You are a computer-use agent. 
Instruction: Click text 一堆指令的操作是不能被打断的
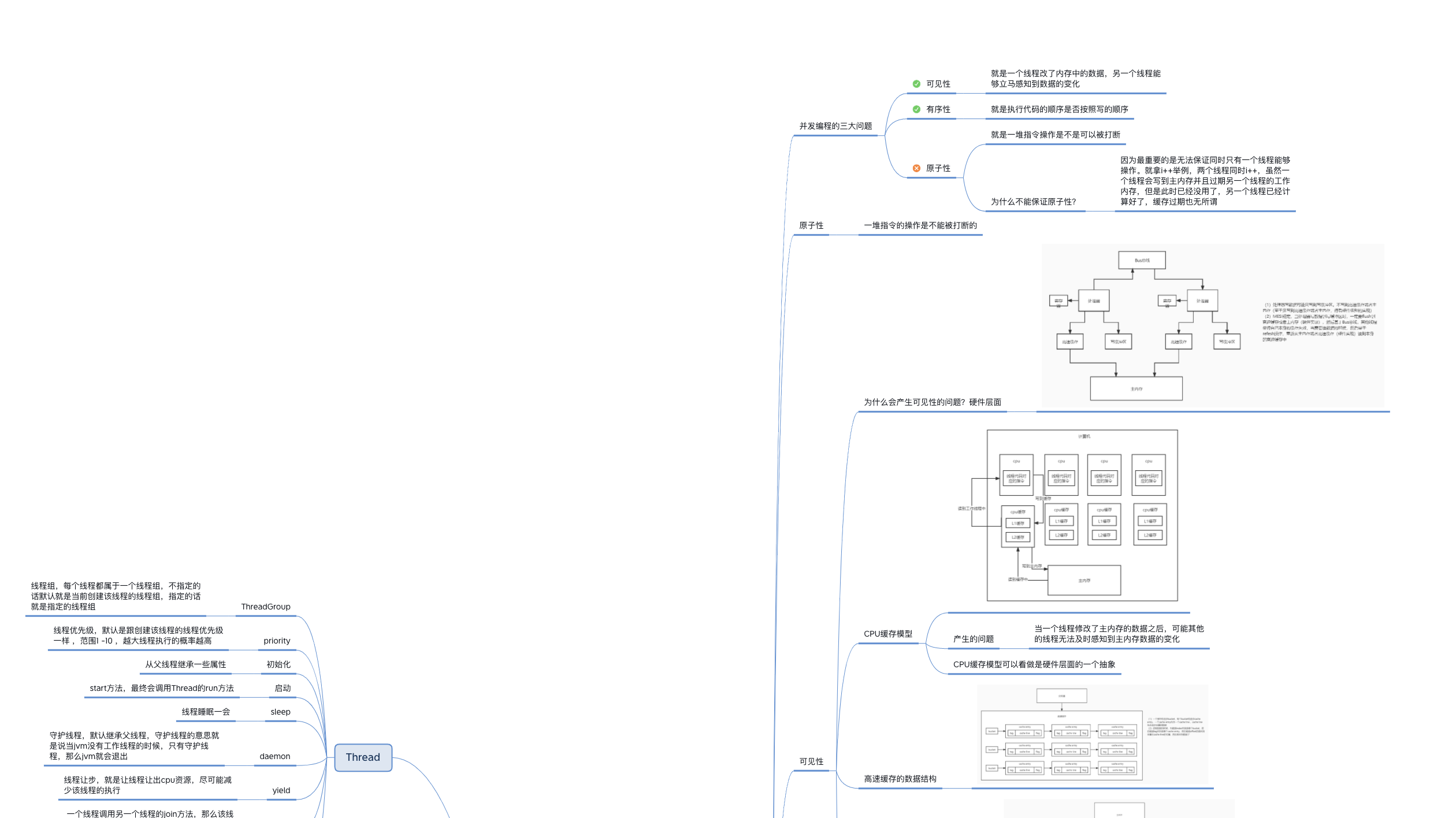tap(920, 225)
